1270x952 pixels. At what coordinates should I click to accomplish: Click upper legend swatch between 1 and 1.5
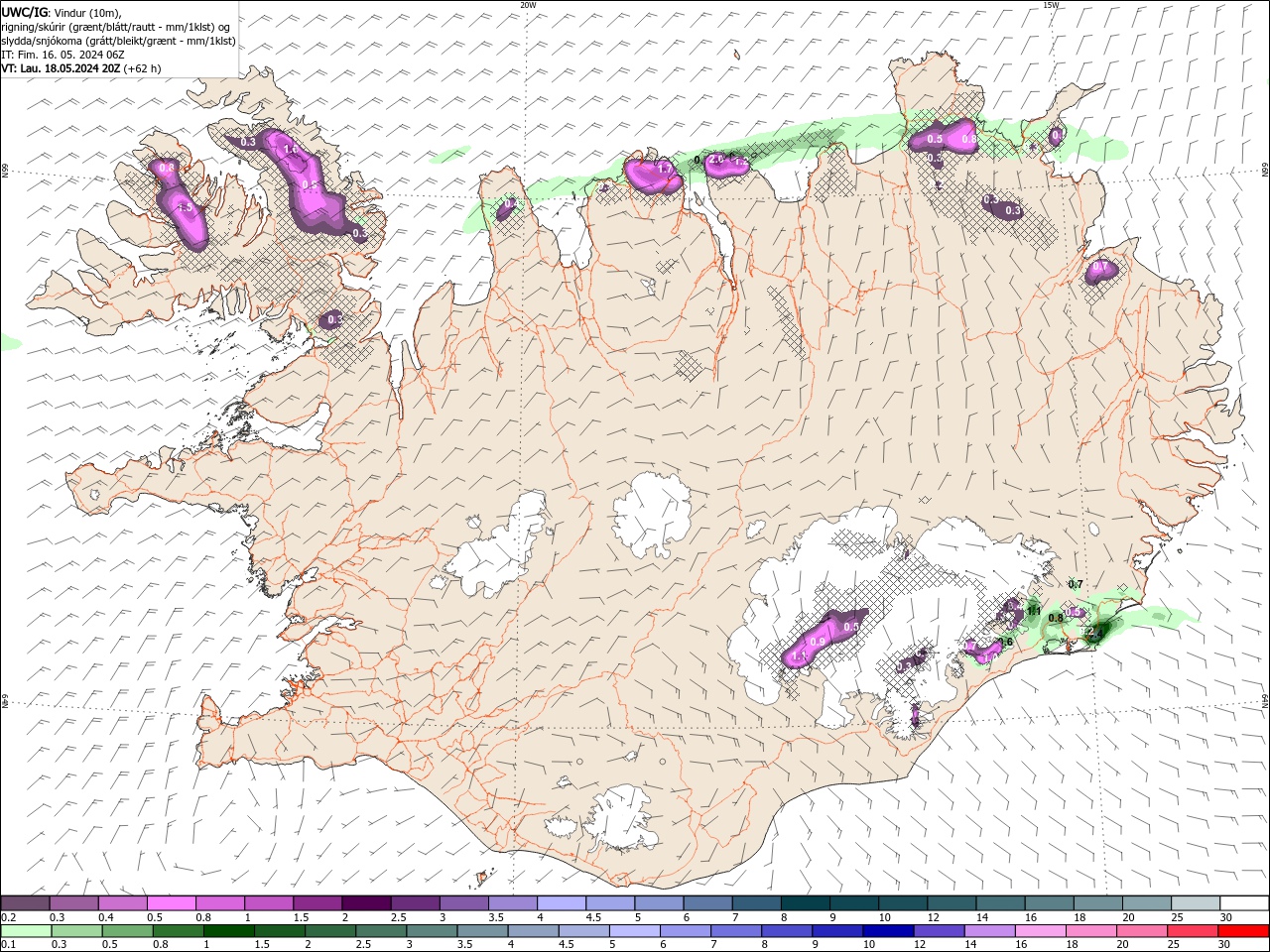268,903
